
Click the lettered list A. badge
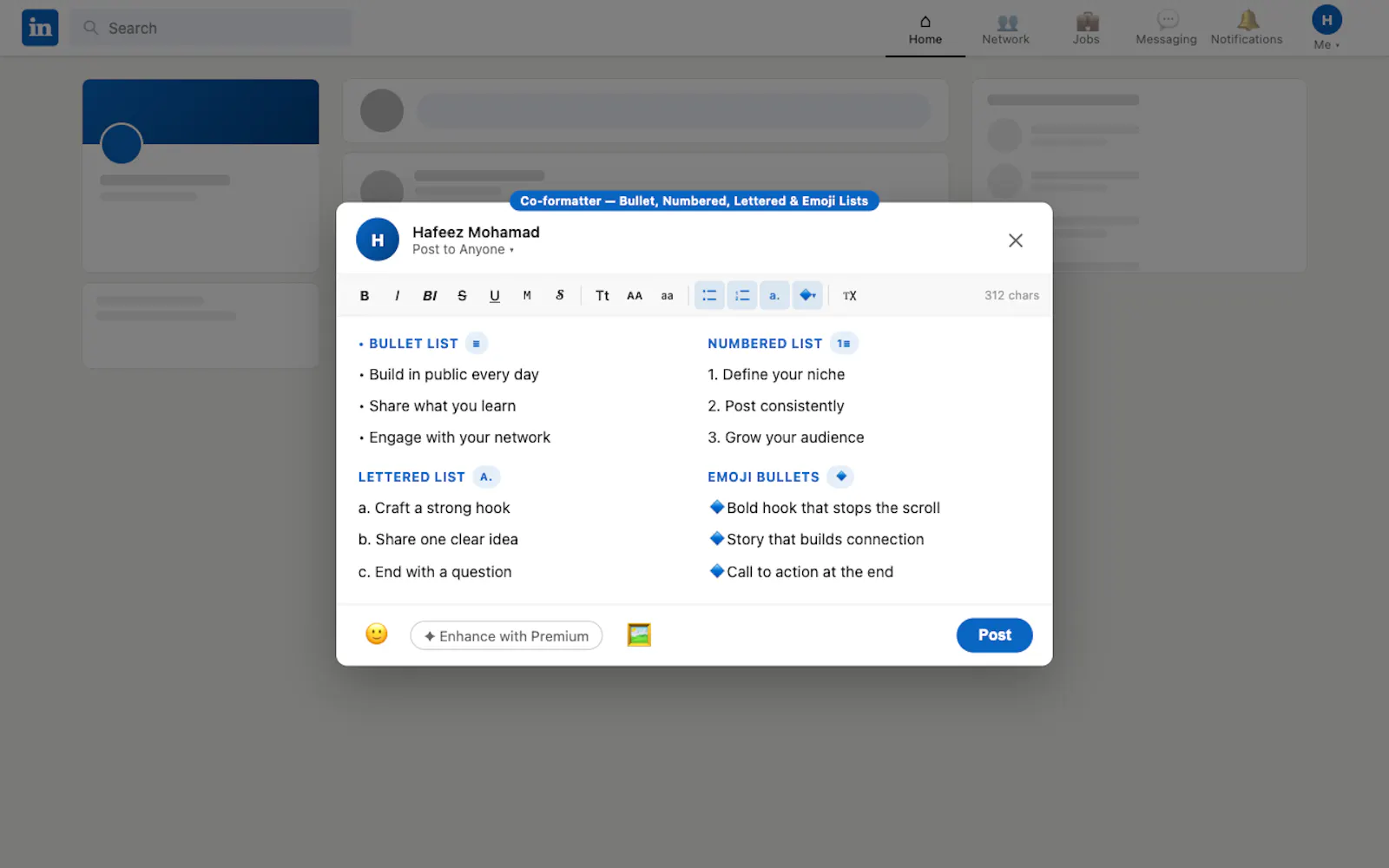pos(486,477)
